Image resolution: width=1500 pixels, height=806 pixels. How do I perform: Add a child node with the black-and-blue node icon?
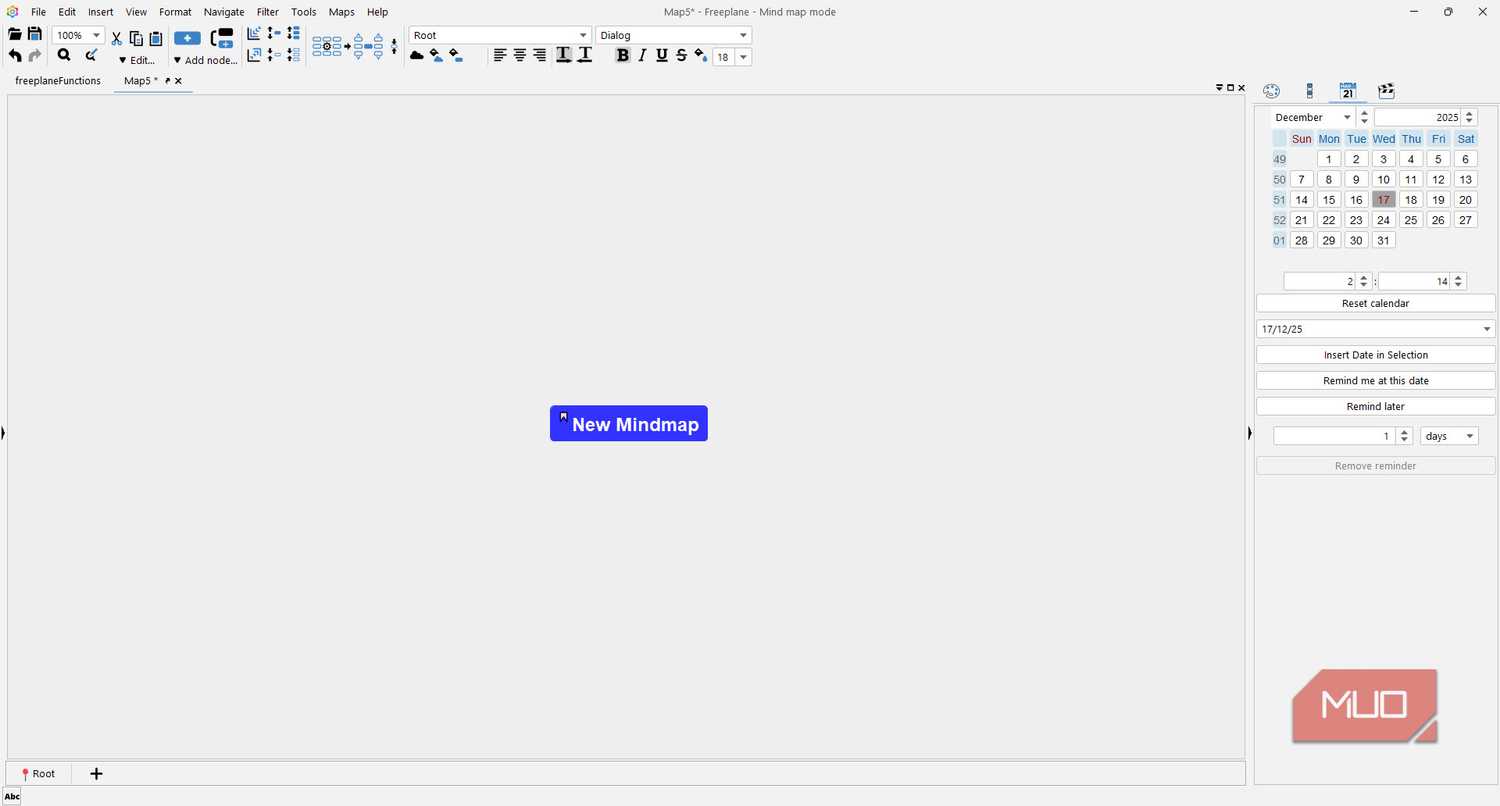coord(222,38)
